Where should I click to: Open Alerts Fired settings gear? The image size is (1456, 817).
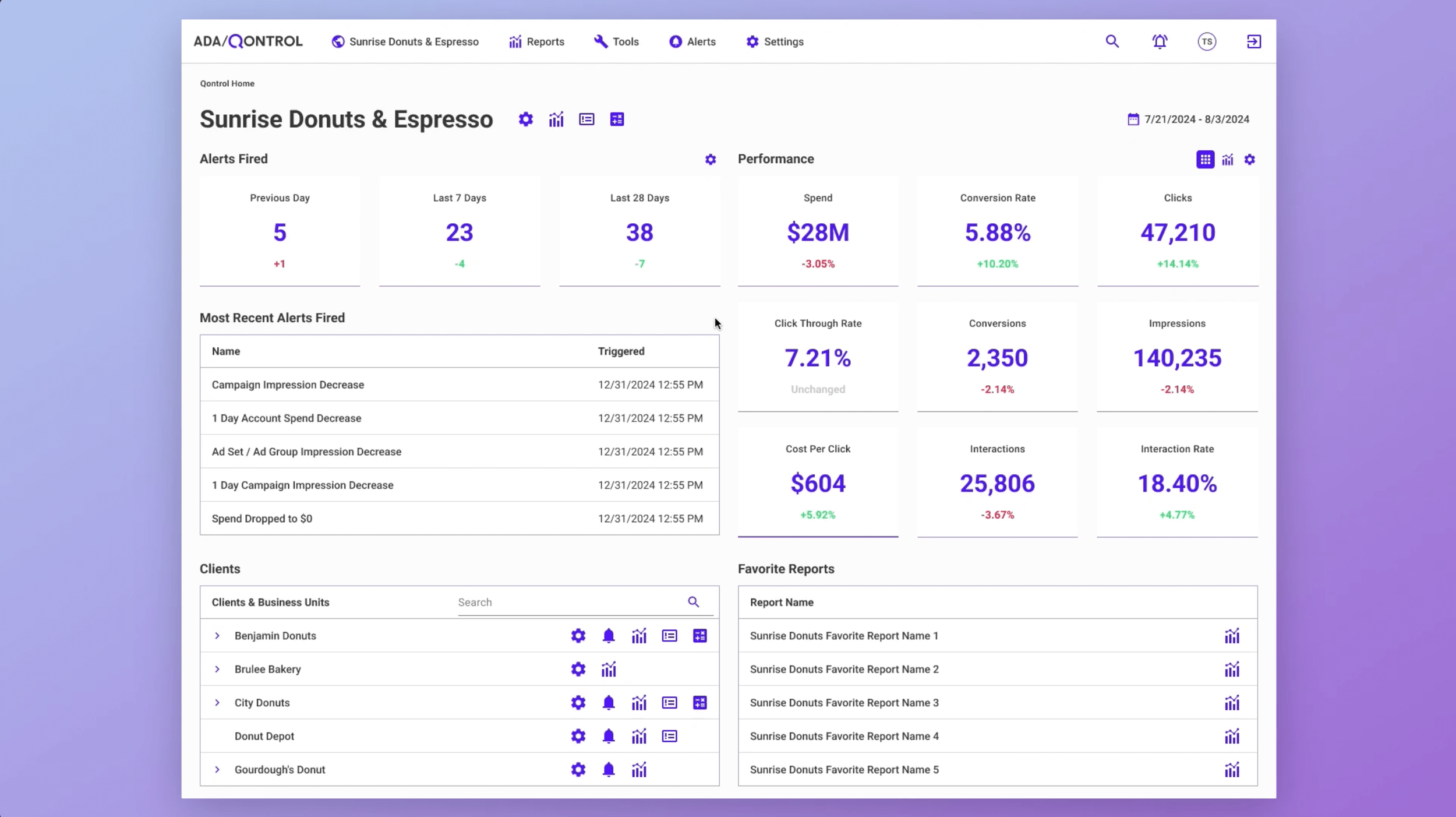point(710,160)
